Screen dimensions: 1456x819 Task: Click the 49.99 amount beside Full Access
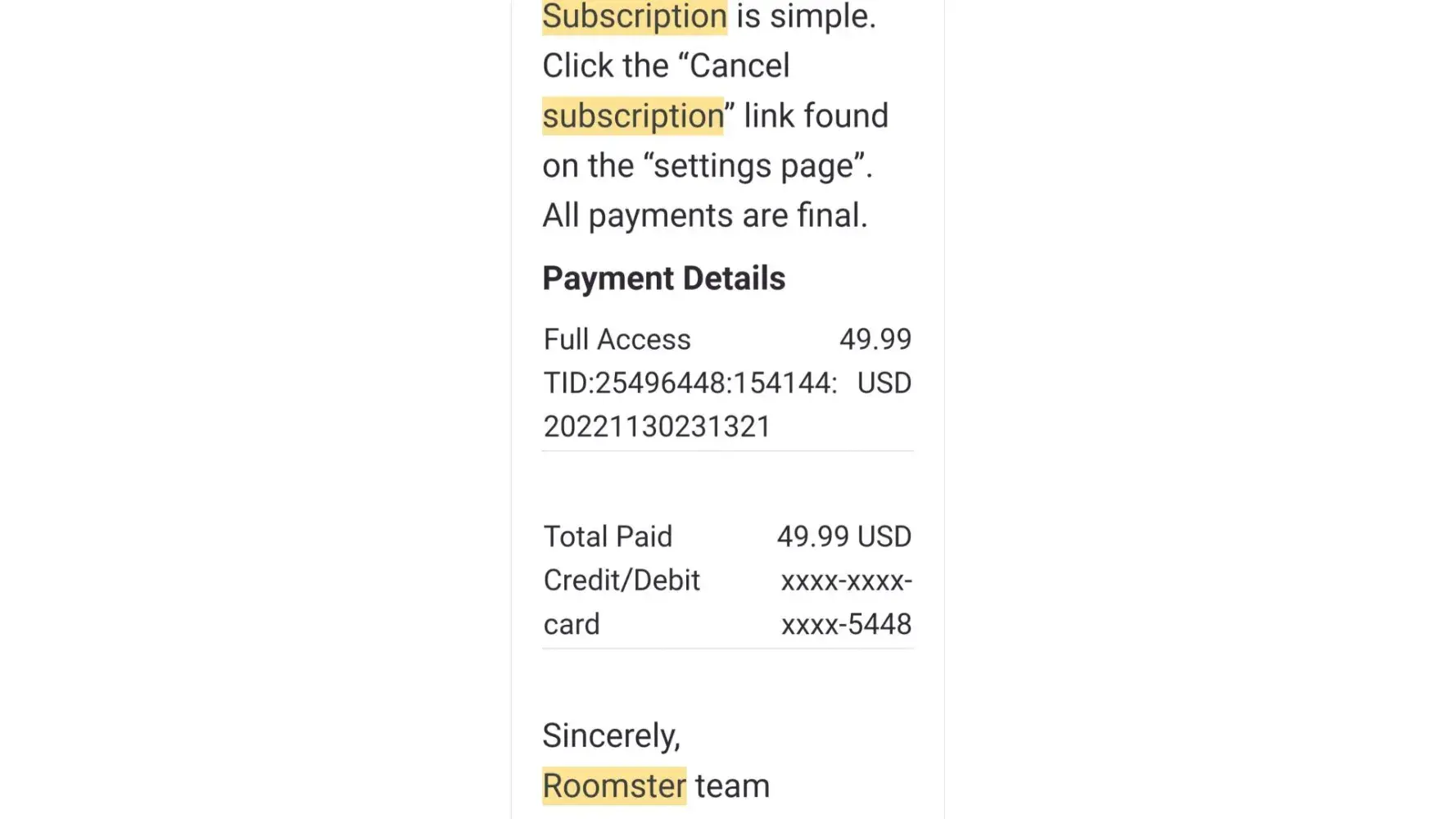click(x=875, y=339)
